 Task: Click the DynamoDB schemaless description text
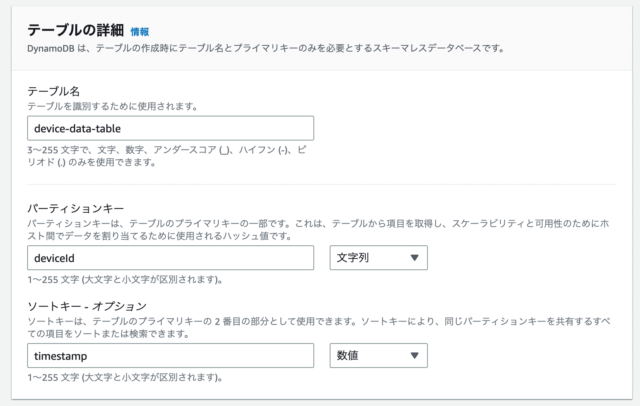point(266,48)
